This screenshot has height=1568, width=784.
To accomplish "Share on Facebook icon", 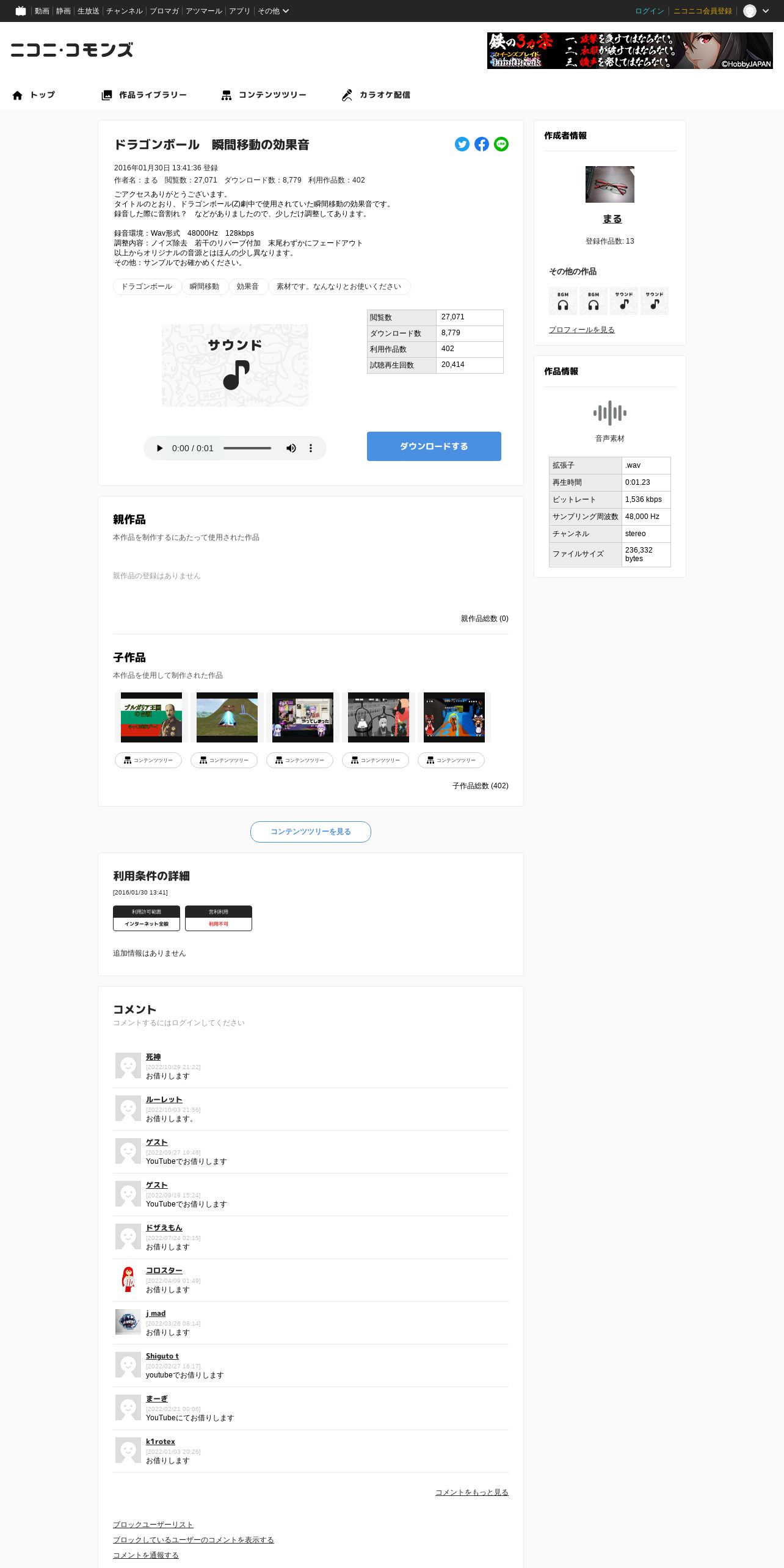I will click(x=482, y=144).
